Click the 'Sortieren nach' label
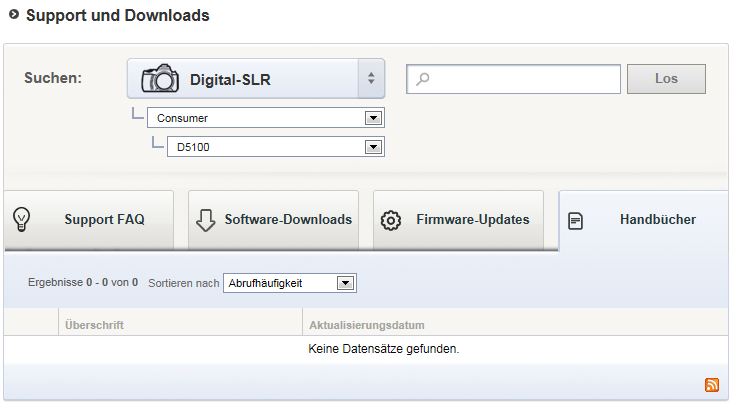 point(184,283)
